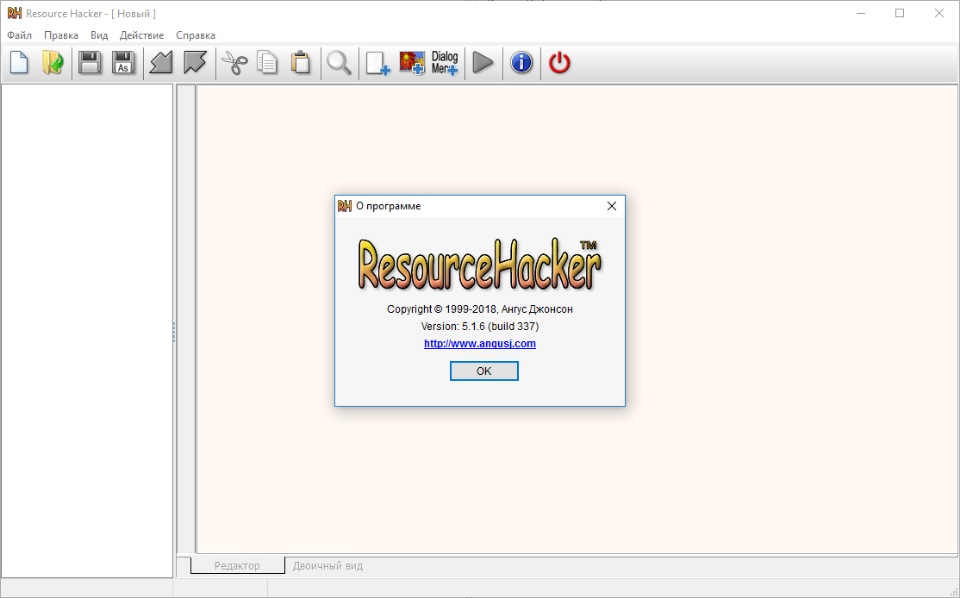The height and width of the screenshot is (598, 960).
Task: Click the down-right arrow toolbar icon
Action: point(195,62)
